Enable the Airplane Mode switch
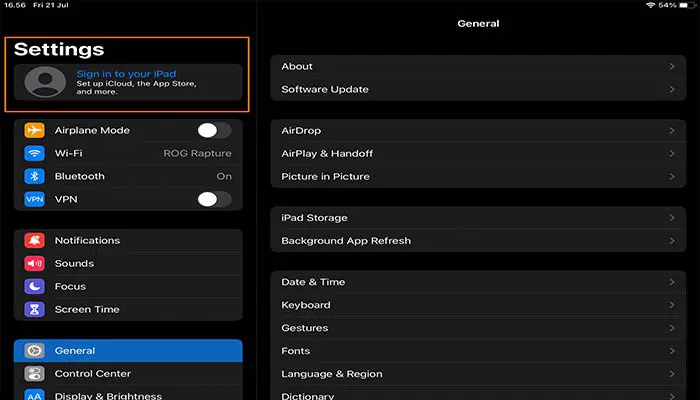Image resolution: width=700 pixels, height=400 pixels. point(213,131)
